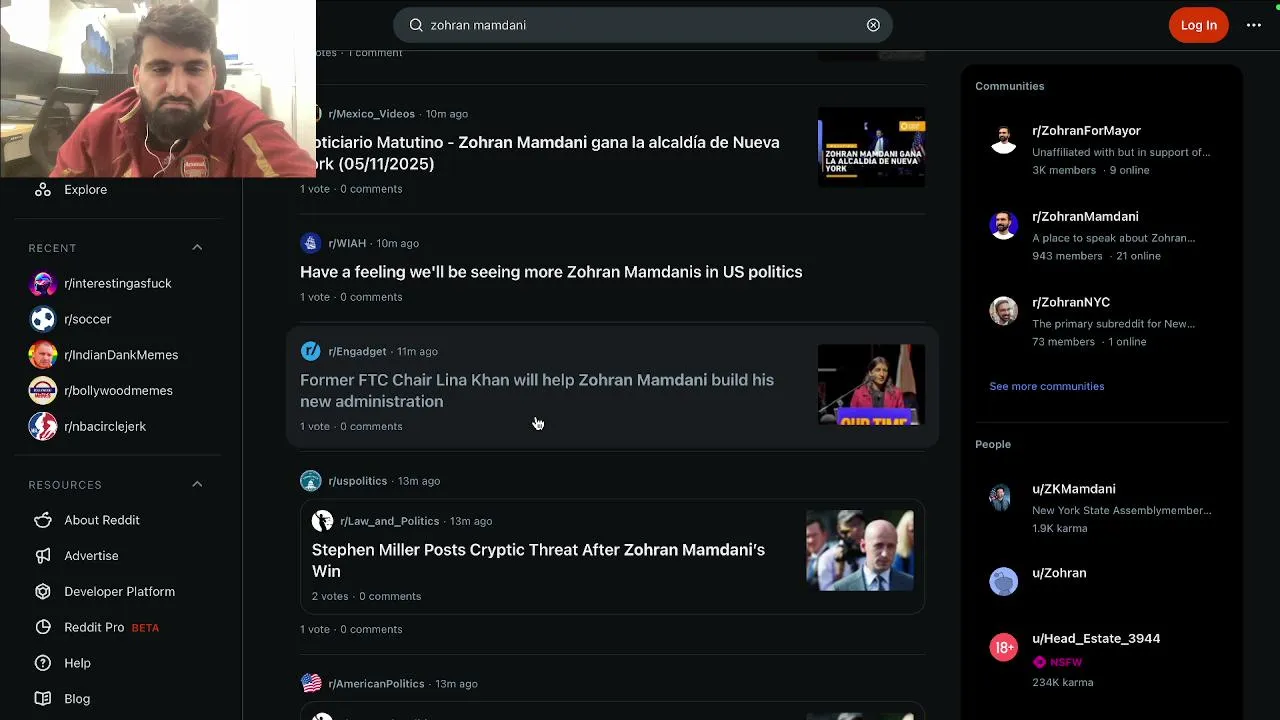Image resolution: width=1280 pixels, height=720 pixels.
Task: Click r/Engadget subreddit label
Action: [357, 352]
